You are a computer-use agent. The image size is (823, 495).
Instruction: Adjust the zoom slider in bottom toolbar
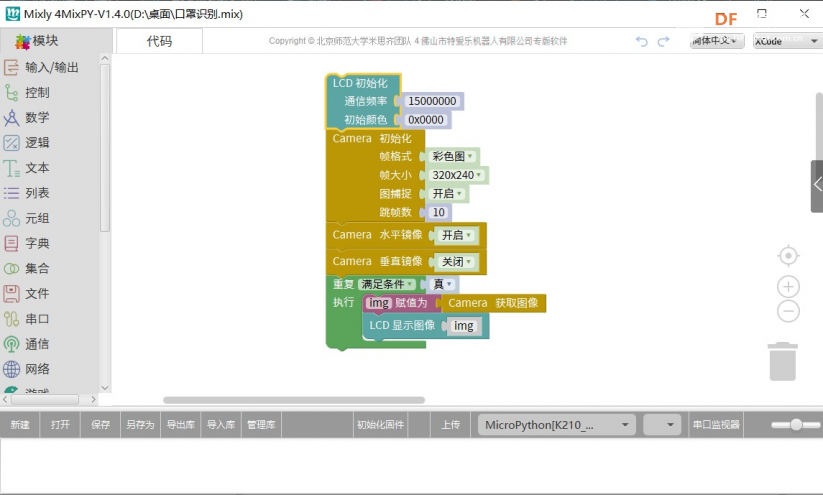[796, 425]
